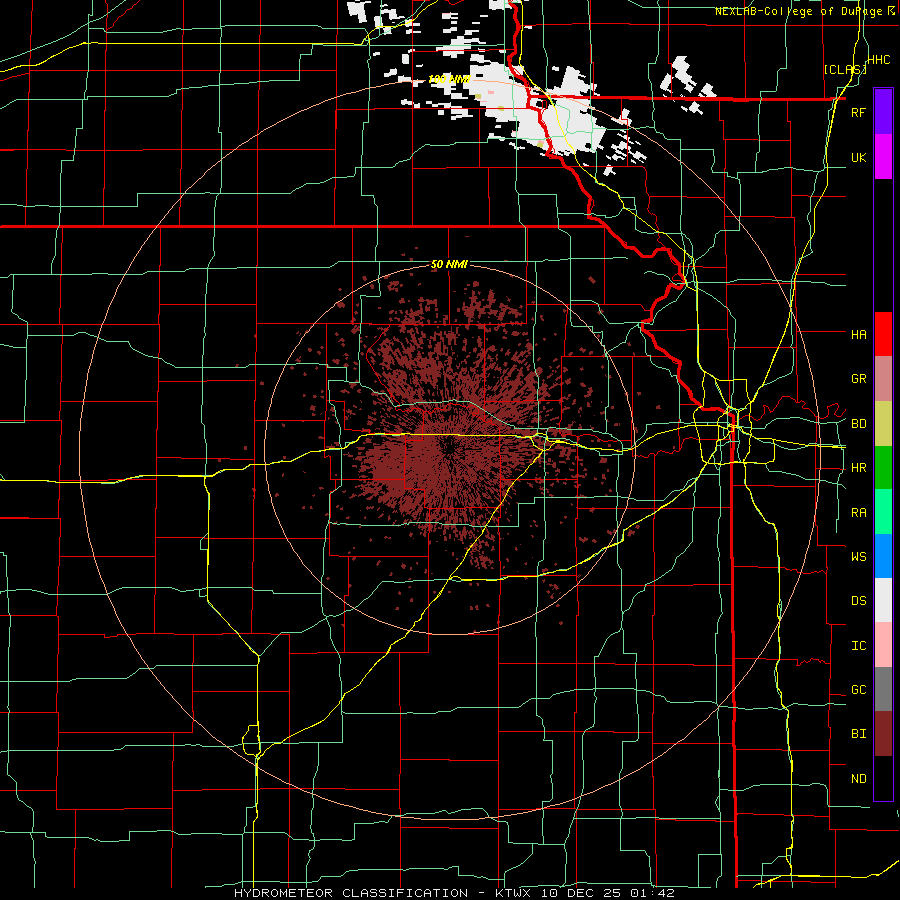Click the purple RF legend color swatch

(x=883, y=111)
